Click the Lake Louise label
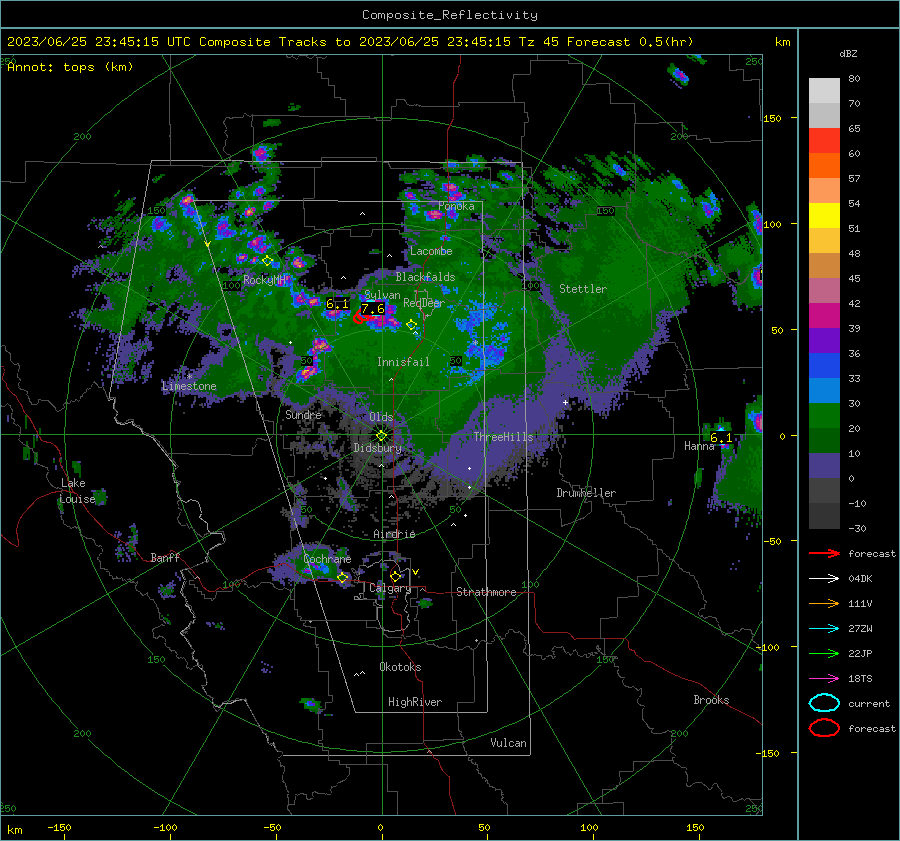 [77, 491]
